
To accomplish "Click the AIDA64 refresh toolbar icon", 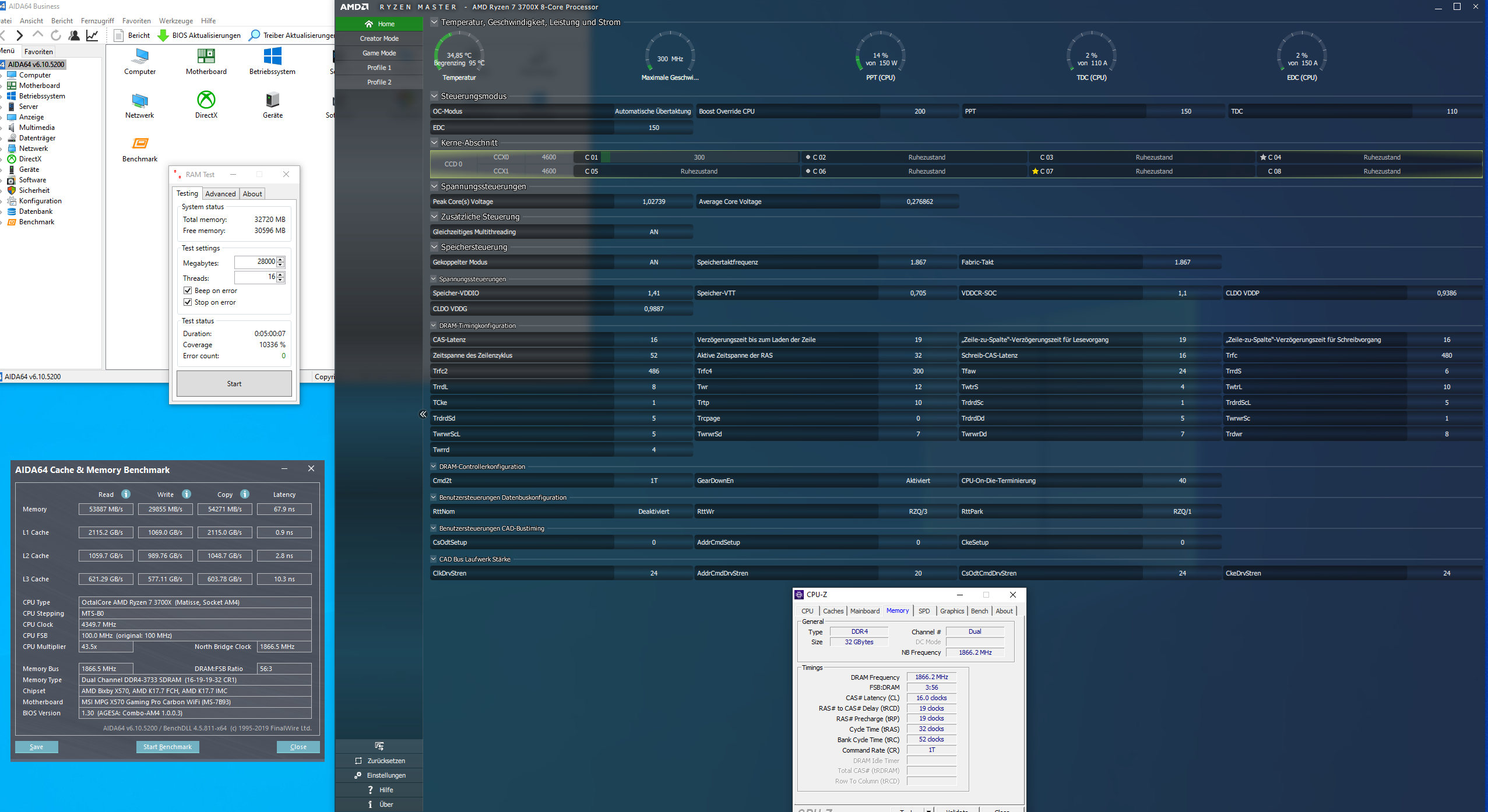I will pos(56,36).
